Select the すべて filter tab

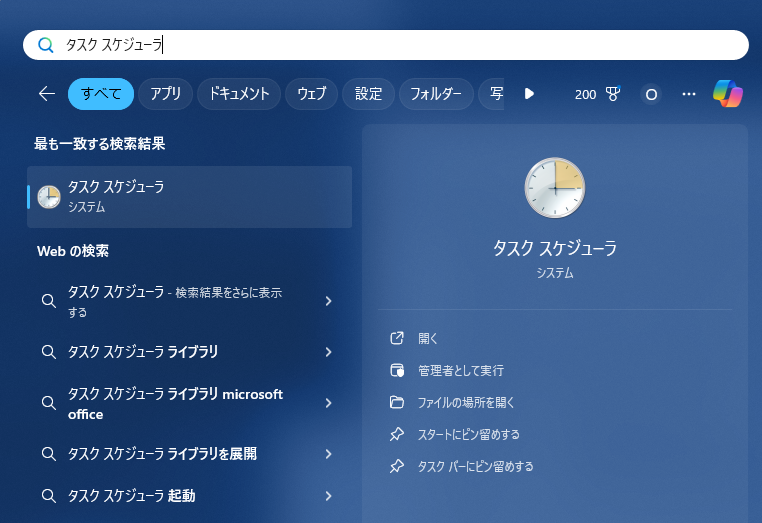(x=101, y=93)
